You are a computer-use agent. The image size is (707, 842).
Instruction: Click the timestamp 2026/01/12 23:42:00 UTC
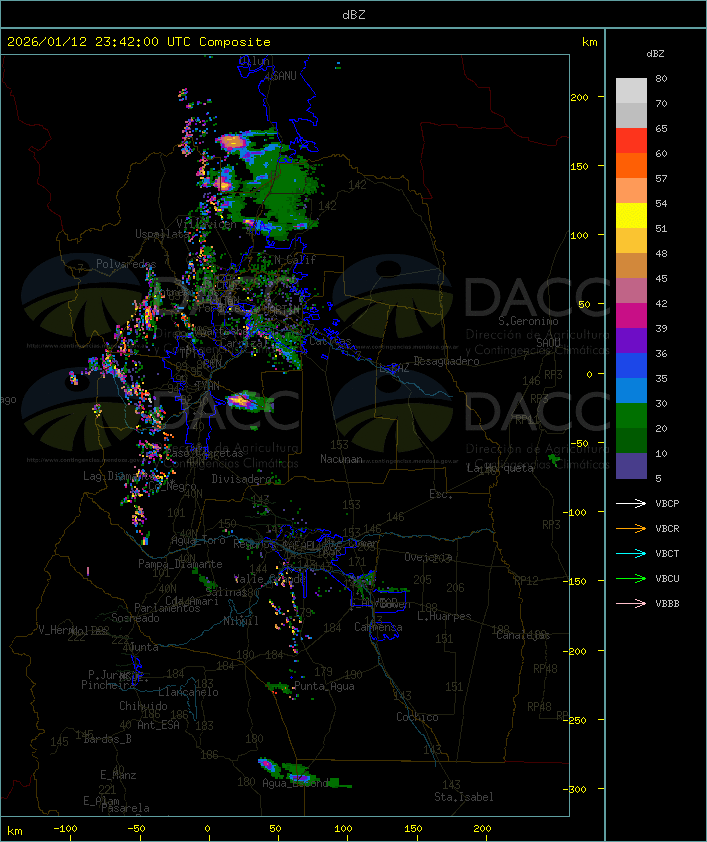(x=99, y=42)
